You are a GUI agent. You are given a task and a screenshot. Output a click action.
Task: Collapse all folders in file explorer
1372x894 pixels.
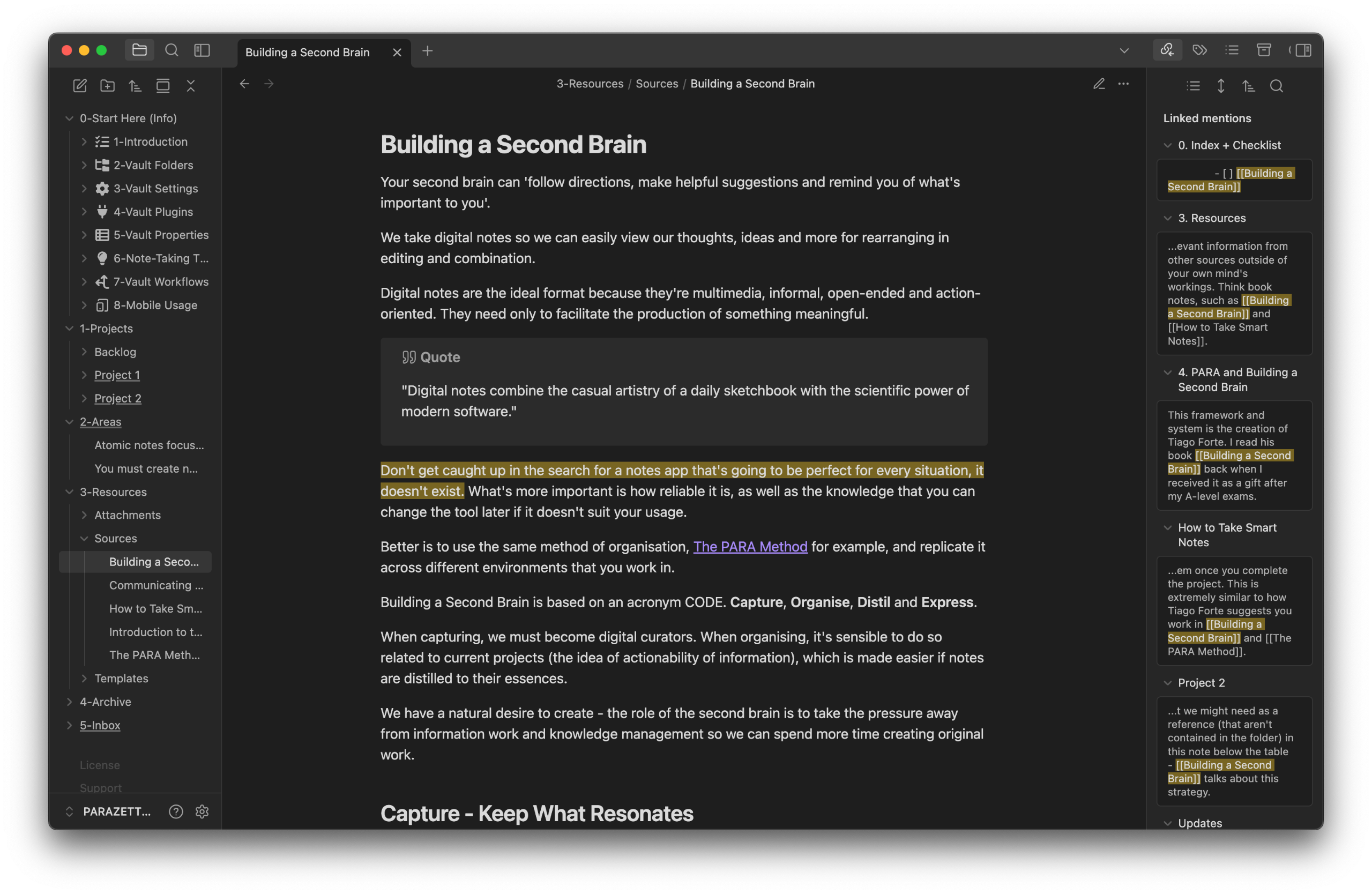(191, 86)
